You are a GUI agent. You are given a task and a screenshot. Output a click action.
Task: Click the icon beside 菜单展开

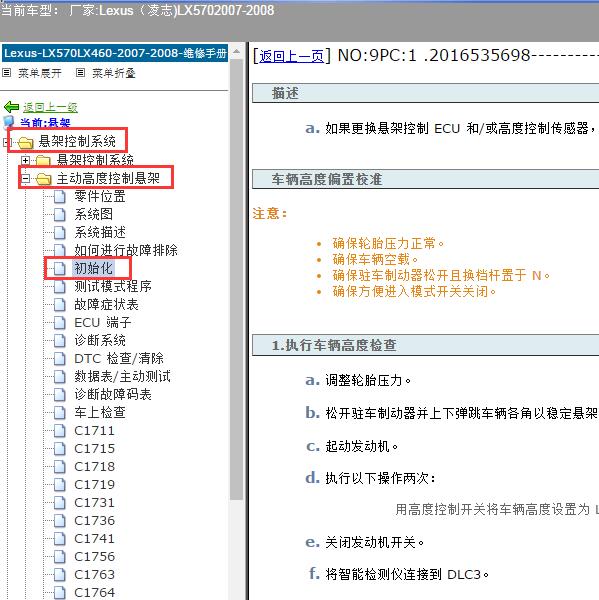(7, 72)
